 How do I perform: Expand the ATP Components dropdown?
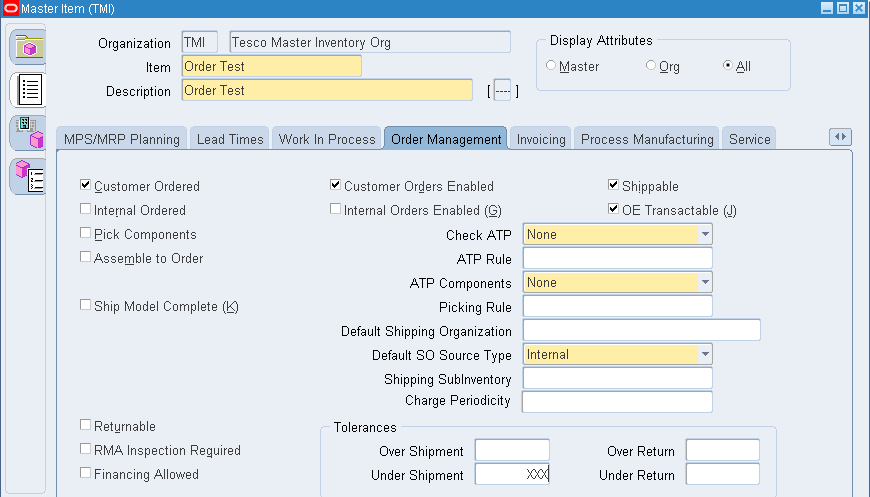point(705,282)
